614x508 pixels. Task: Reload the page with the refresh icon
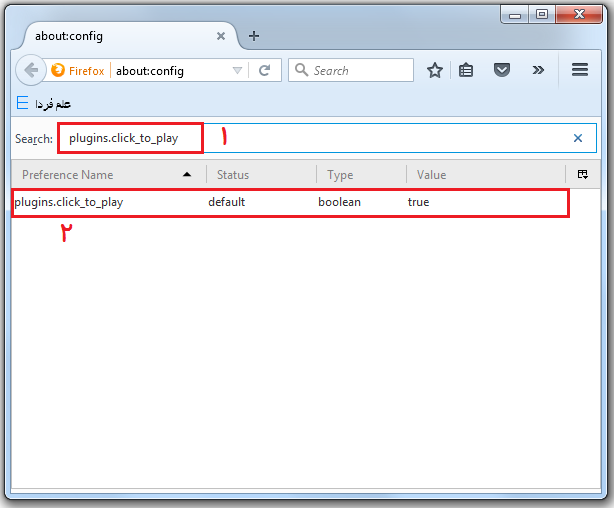pyautogui.click(x=265, y=71)
